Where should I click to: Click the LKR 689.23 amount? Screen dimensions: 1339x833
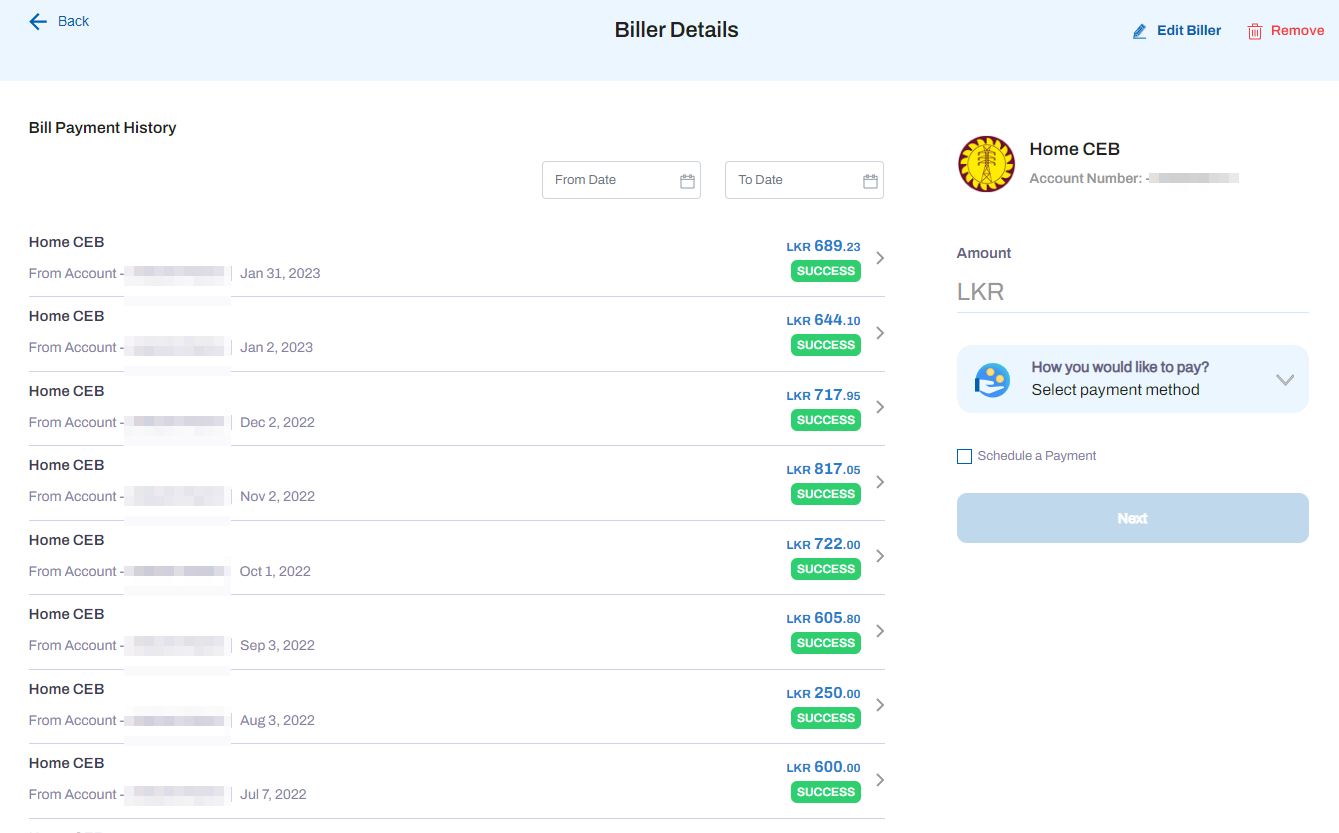pos(823,246)
